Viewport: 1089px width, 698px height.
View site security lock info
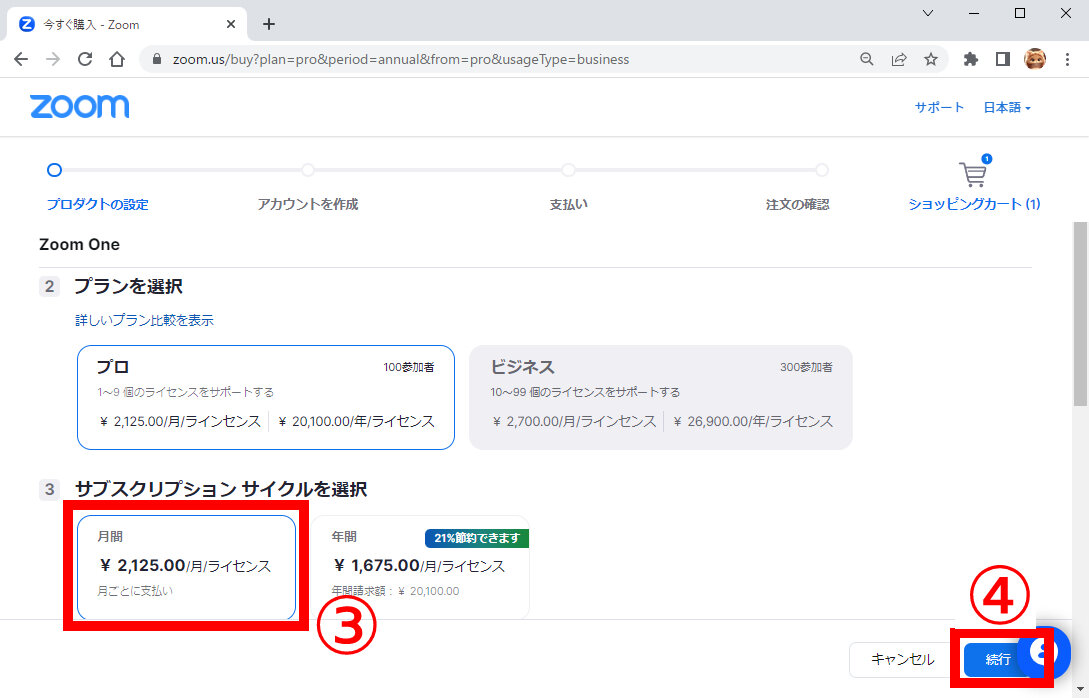(x=157, y=60)
